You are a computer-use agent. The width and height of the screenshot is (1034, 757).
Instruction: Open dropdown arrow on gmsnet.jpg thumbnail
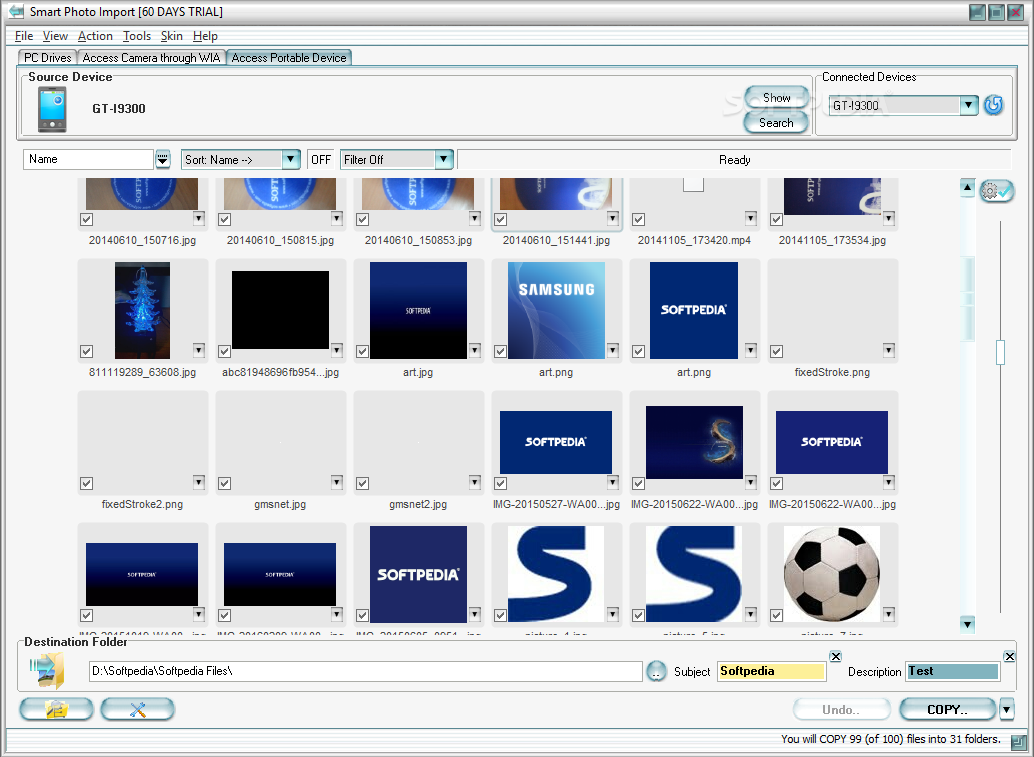[337, 482]
